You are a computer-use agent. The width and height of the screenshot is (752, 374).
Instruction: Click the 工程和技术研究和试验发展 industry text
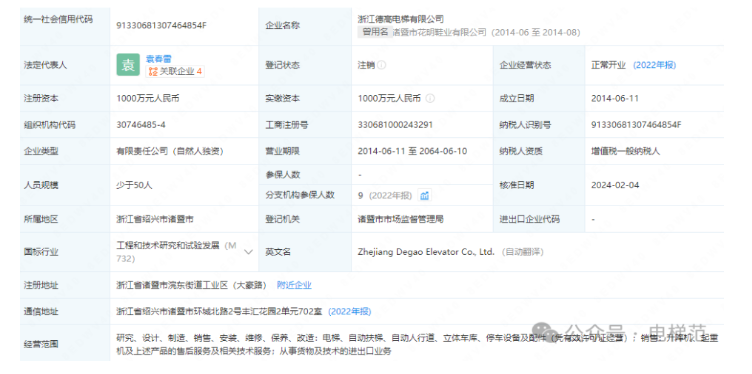pyautogui.click(x=168, y=245)
